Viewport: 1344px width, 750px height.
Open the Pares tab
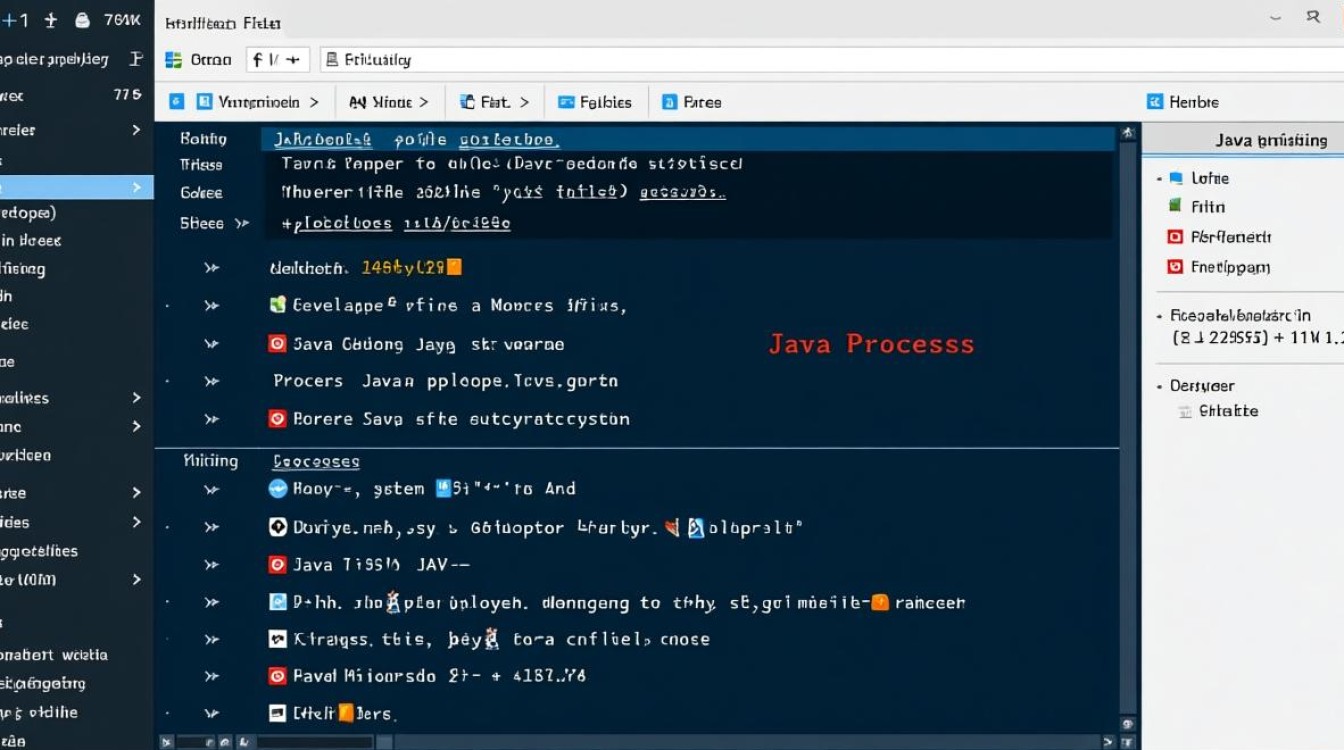click(691, 102)
